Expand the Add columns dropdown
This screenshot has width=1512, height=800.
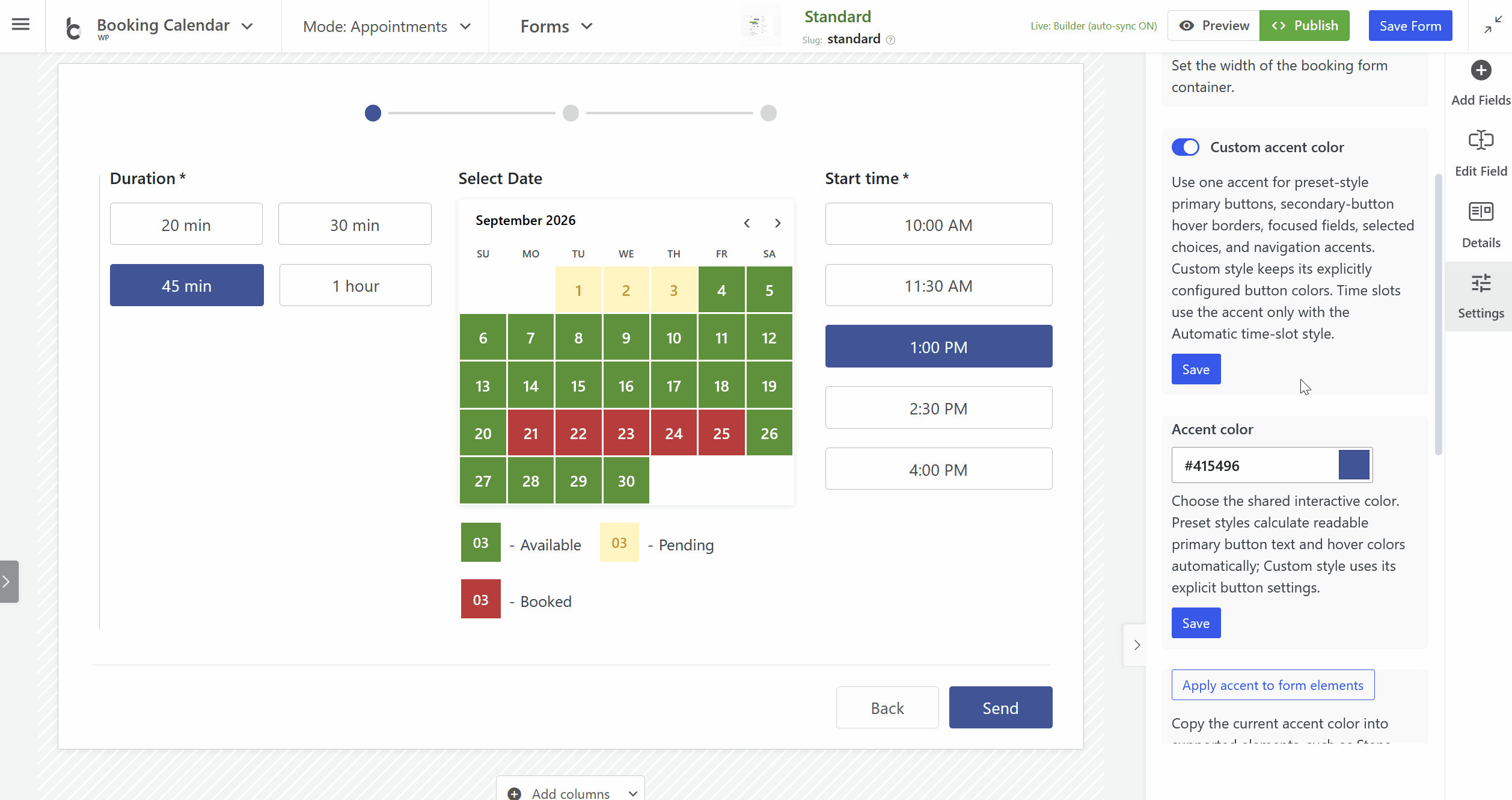tap(571, 792)
